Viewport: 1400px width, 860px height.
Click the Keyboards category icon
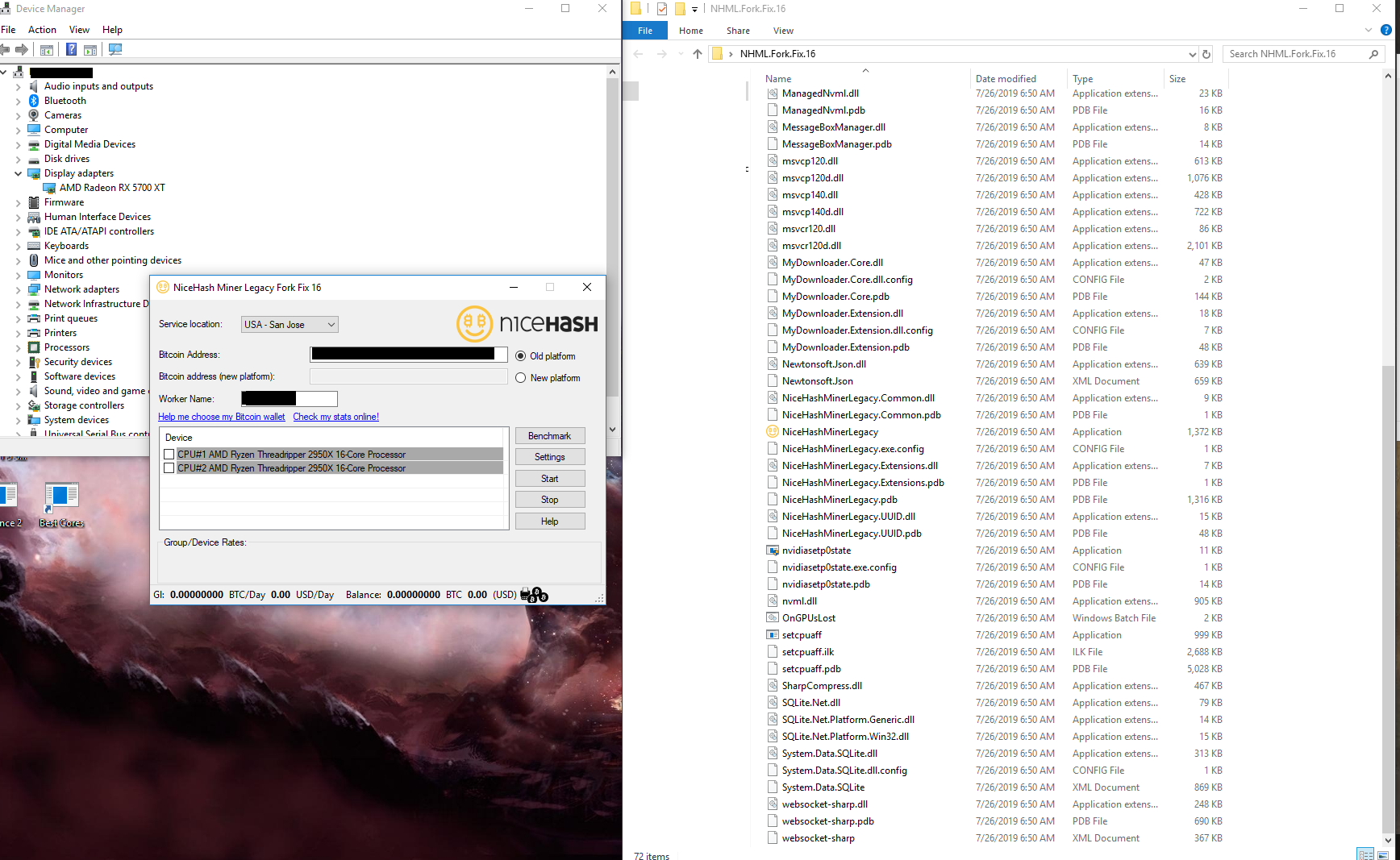34,246
